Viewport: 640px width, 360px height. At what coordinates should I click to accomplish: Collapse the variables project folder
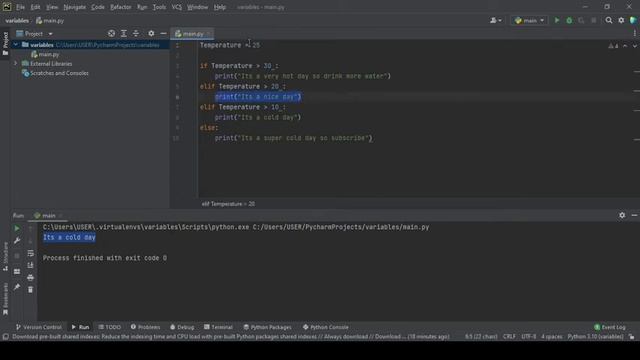click(16, 45)
